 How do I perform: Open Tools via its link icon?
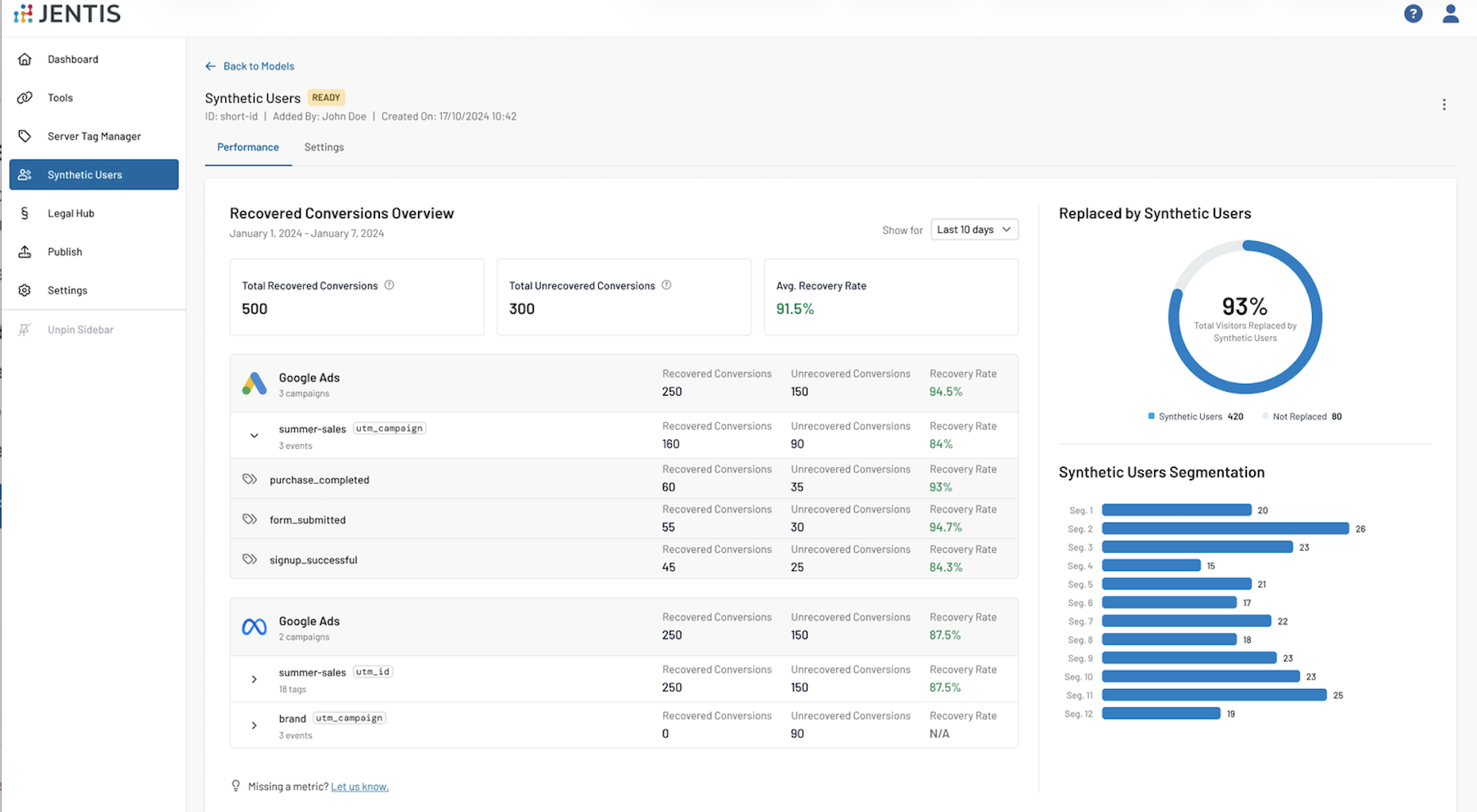[25, 98]
